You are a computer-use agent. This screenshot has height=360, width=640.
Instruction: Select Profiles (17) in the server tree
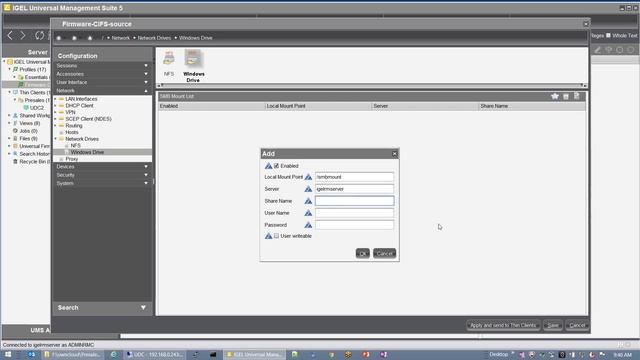click(33, 69)
